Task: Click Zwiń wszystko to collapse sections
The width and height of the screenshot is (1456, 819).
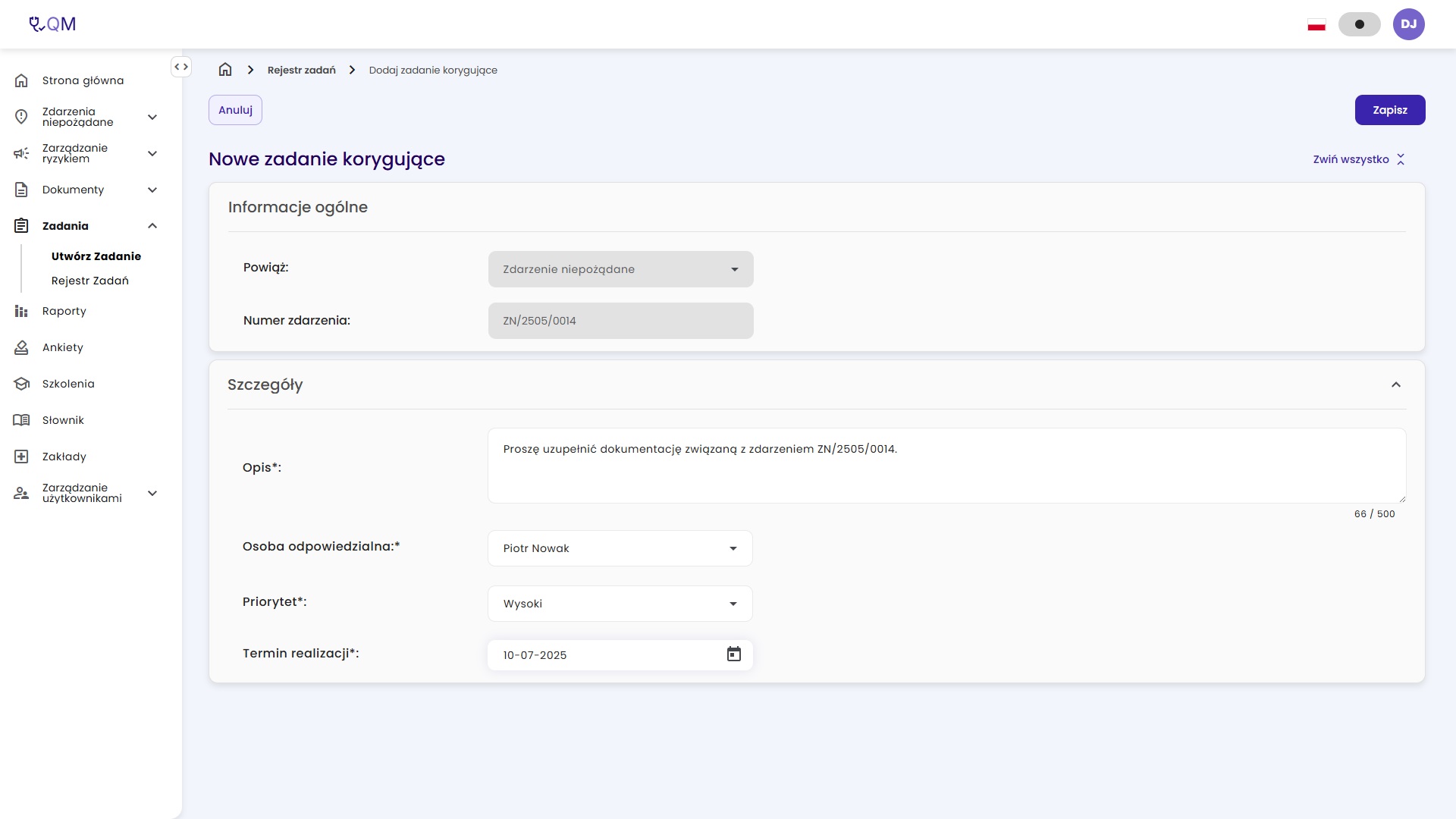Action: (x=1359, y=159)
